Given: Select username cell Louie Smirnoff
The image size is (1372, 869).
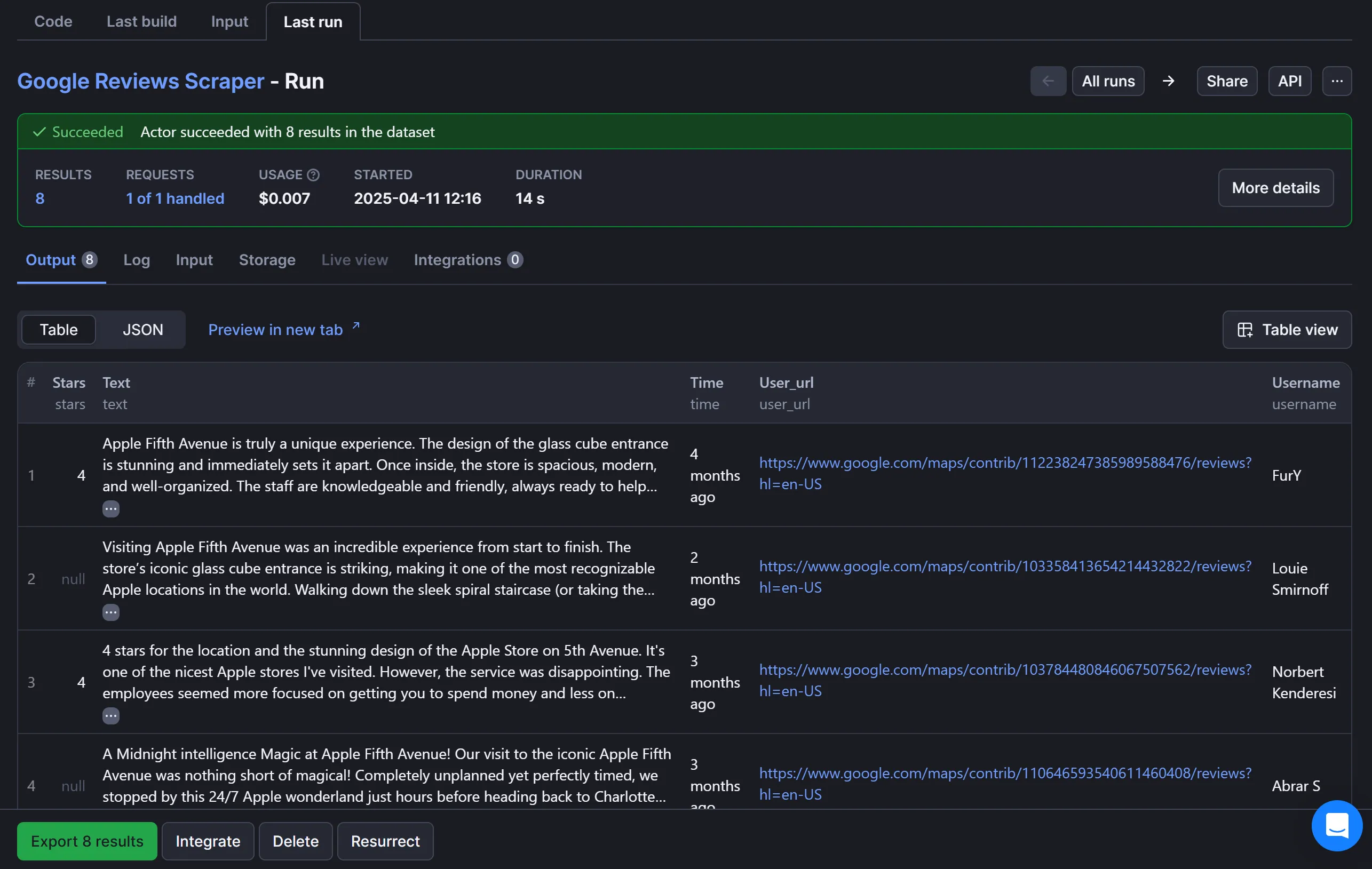Looking at the screenshot, I should (x=1299, y=579).
